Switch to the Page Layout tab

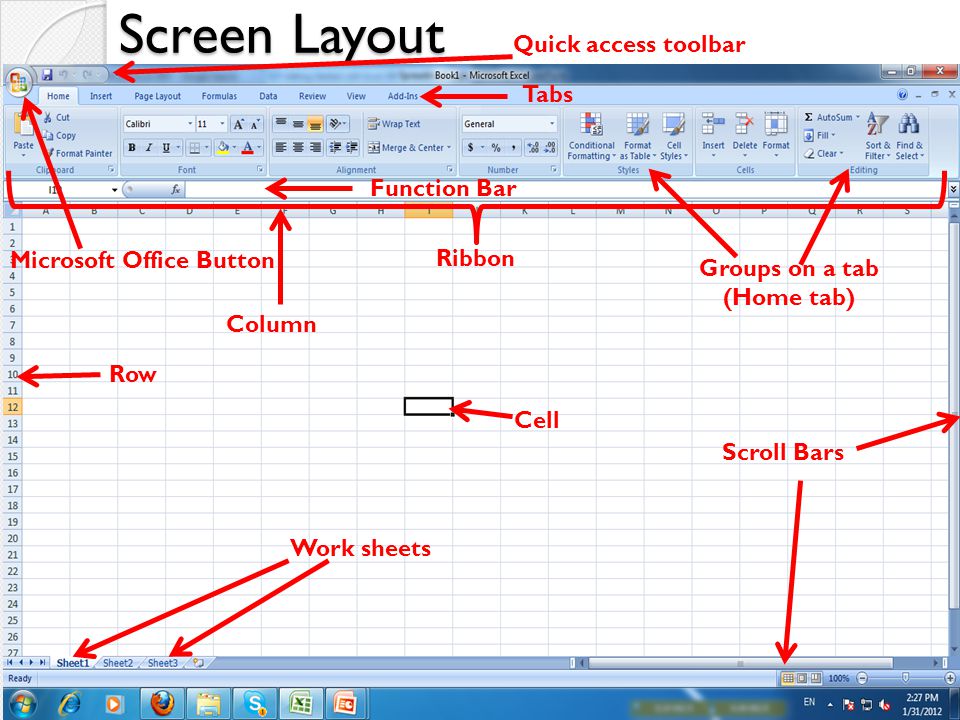157,96
